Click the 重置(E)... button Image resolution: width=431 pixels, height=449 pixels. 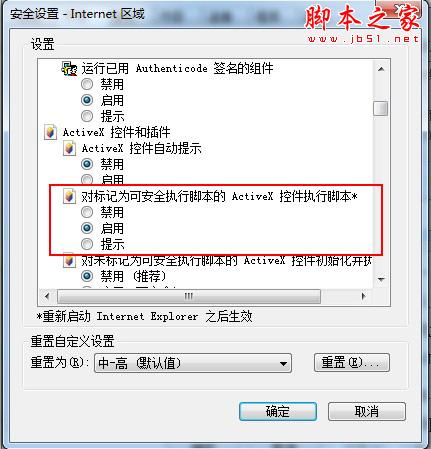tap(352, 362)
